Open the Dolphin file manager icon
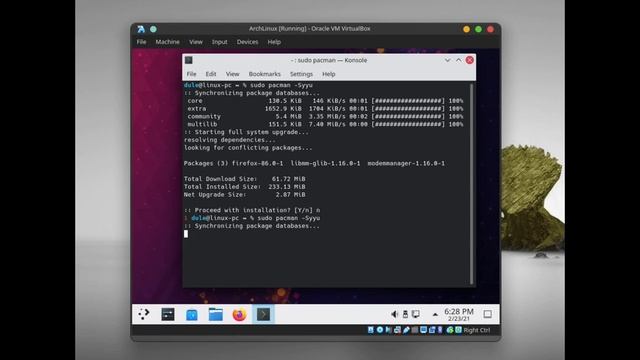This screenshot has width=640, height=360. (x=216, y=314)
